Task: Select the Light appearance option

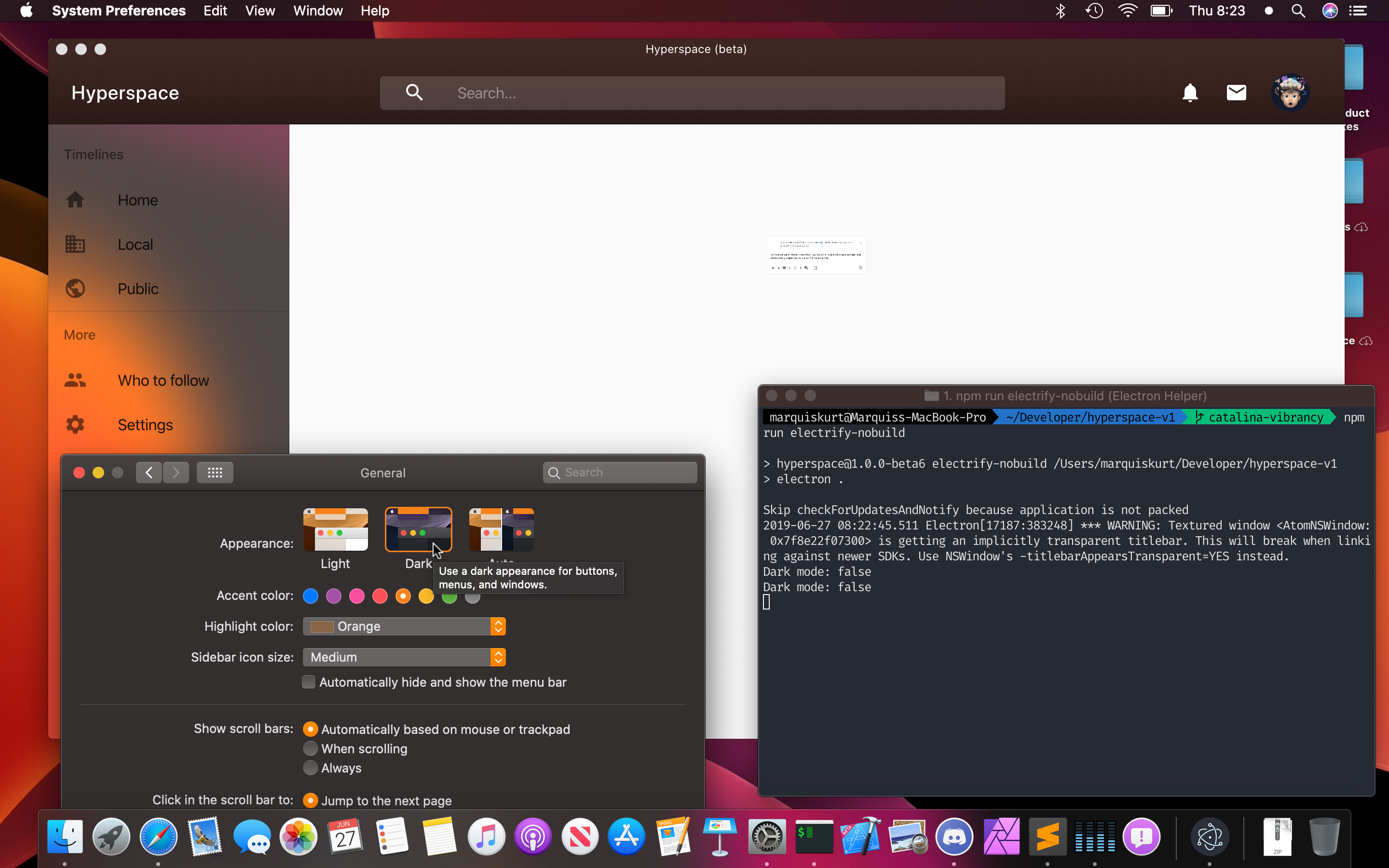Action: pos(336,529)
